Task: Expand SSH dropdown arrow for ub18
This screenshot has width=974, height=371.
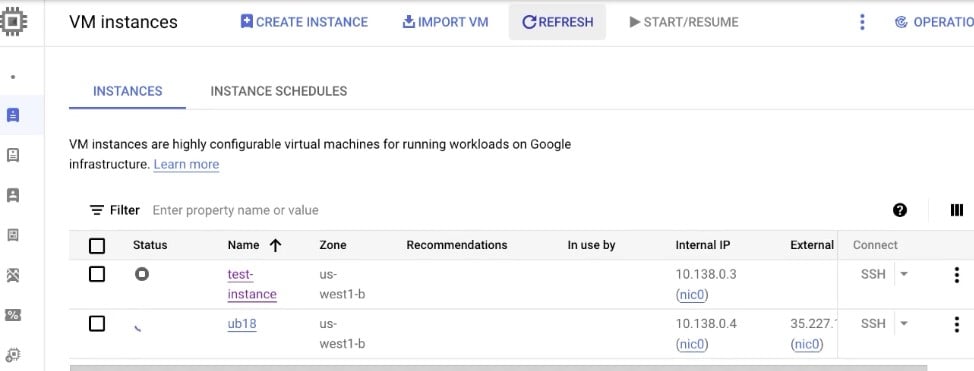Action: click(x=904, y=323)
